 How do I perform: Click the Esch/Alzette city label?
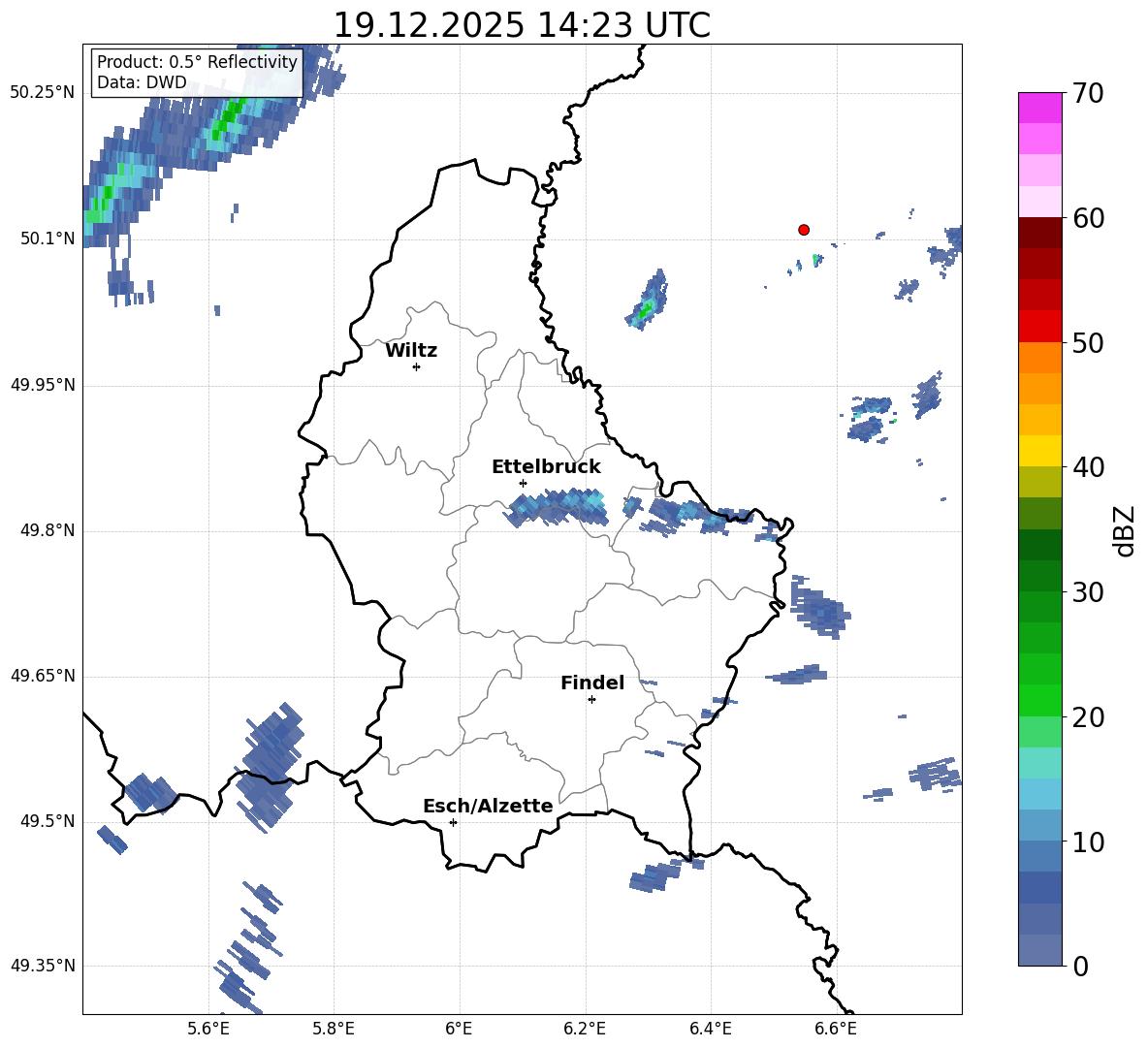(x=489, y=806)
